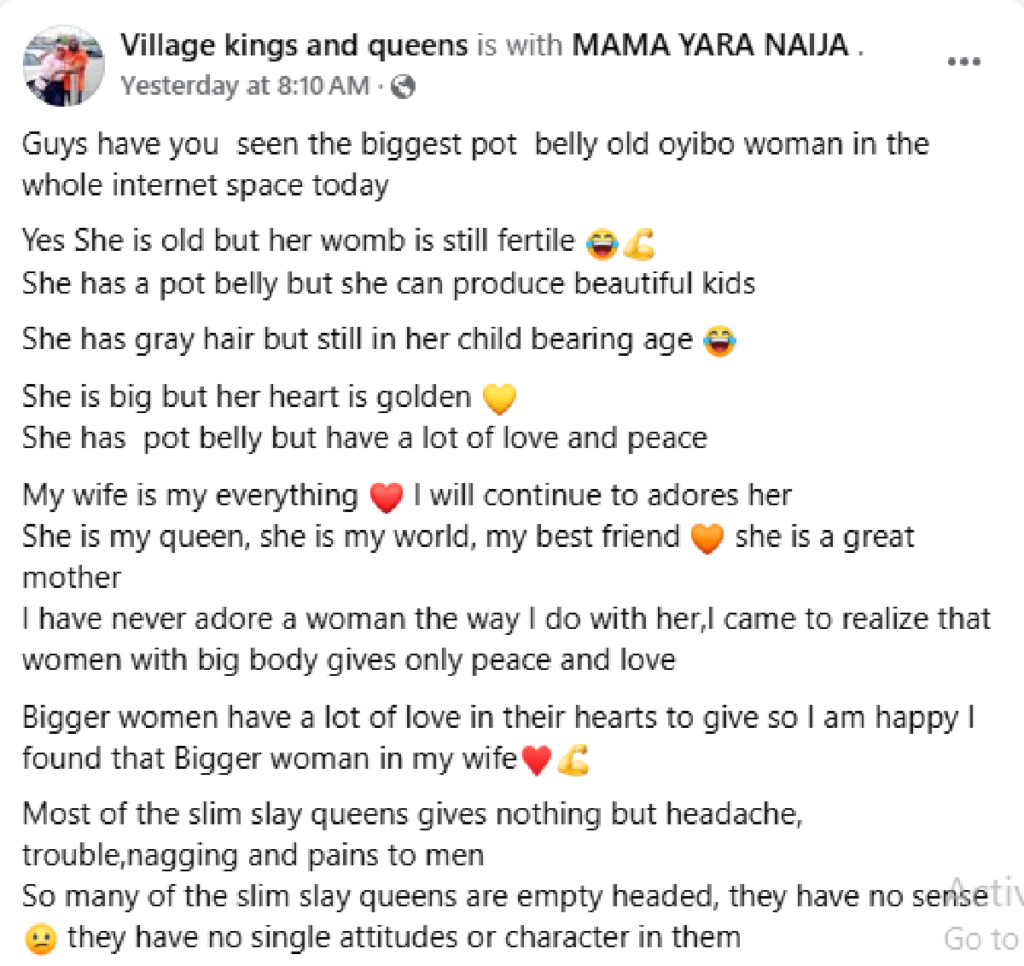Visit the tagged MAMA YARA NAIJA profile
The image size is (1024, 966).
[710, 46]
